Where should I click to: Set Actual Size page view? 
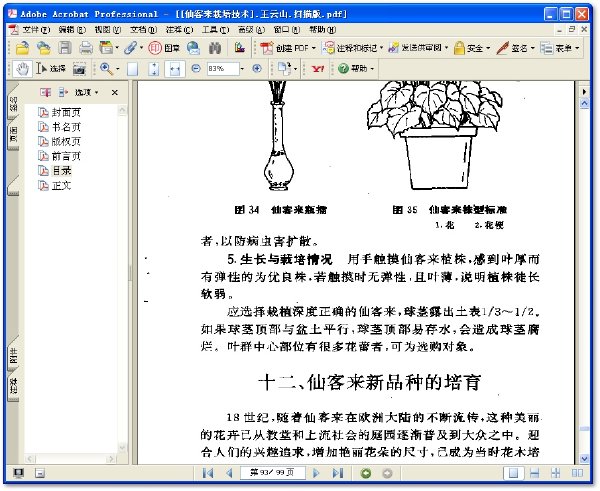(132, 69)
